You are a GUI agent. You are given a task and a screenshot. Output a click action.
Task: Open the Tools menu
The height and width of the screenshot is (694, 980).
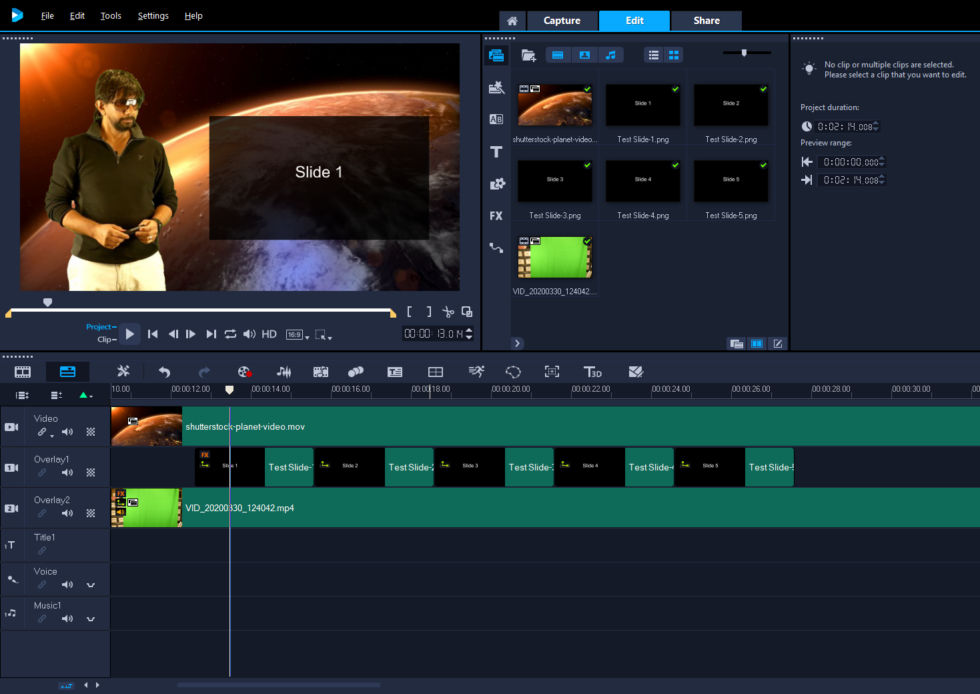[111, 15]
